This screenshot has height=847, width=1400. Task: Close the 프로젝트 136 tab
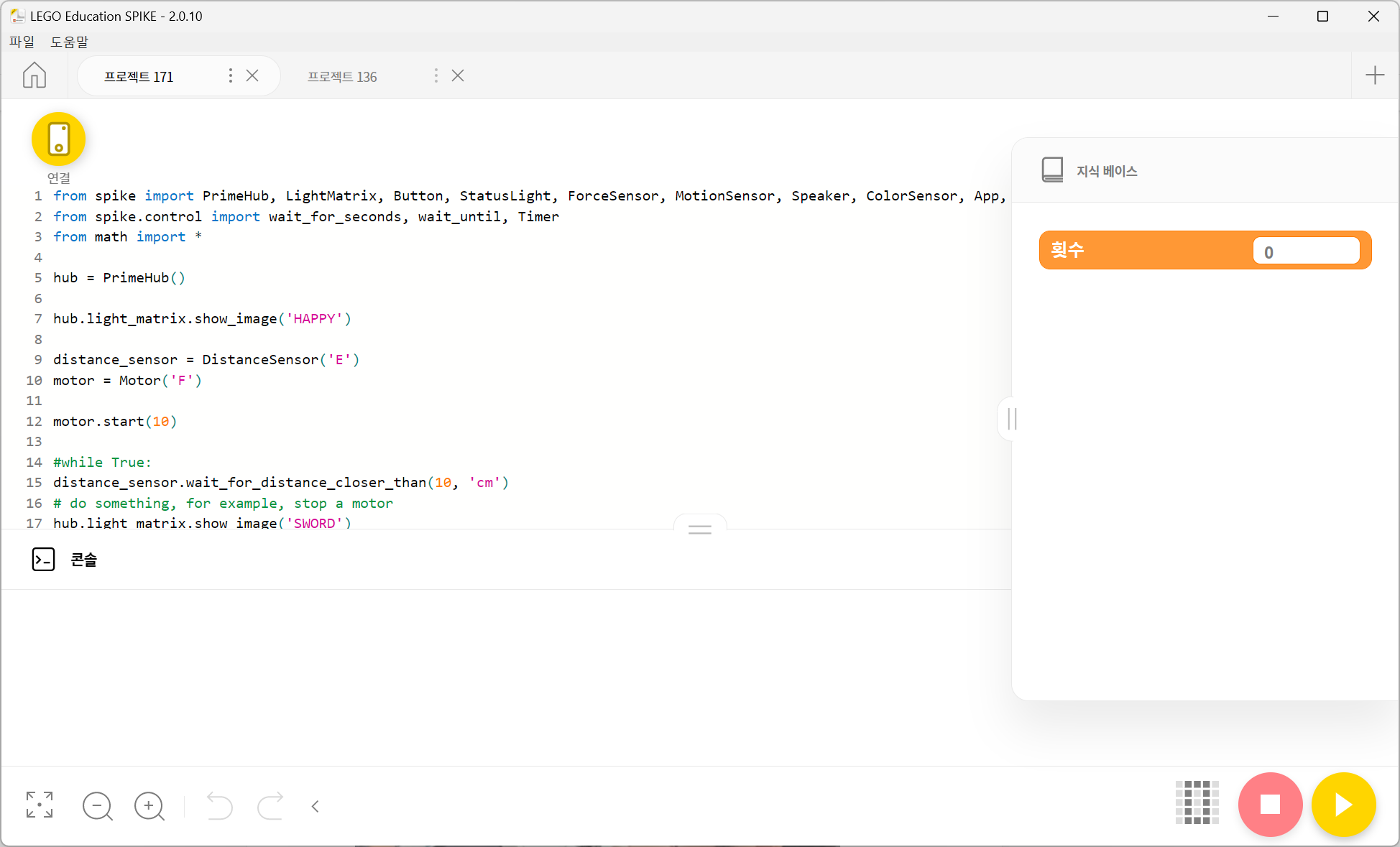coord(458,75)
